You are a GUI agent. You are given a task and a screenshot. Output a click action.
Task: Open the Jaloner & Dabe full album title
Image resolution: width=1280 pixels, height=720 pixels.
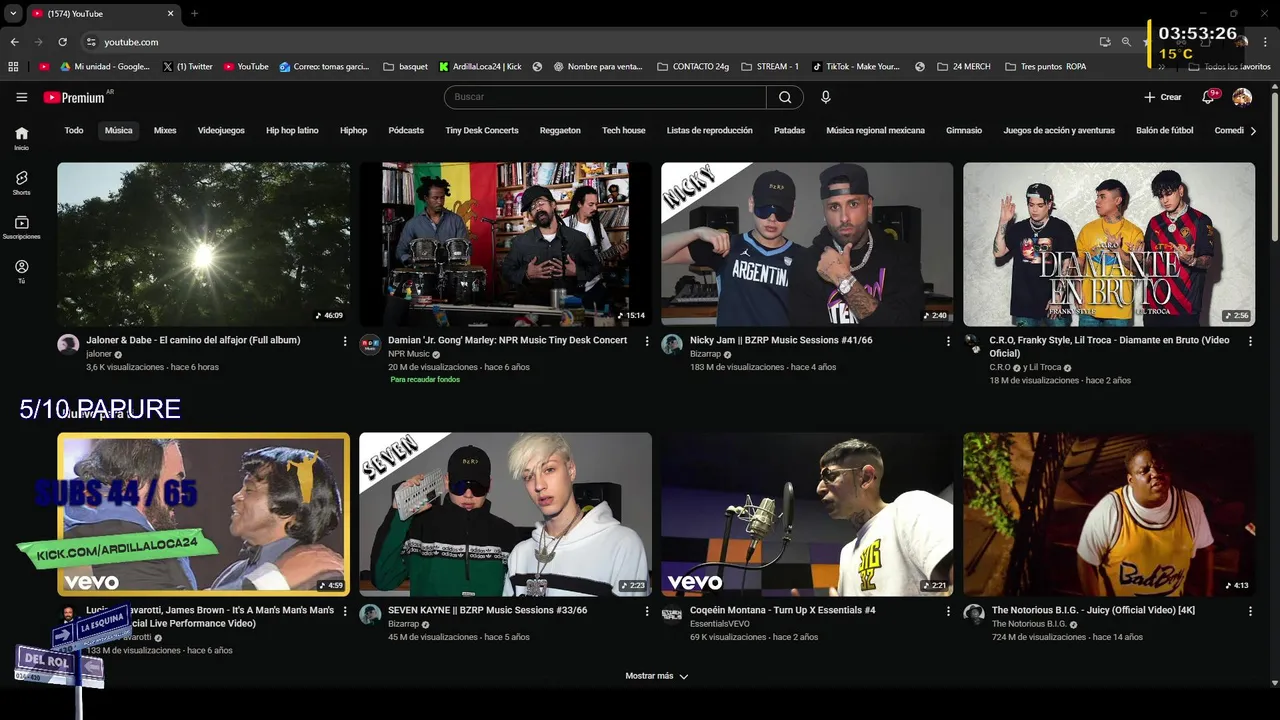tap(193, 340)
